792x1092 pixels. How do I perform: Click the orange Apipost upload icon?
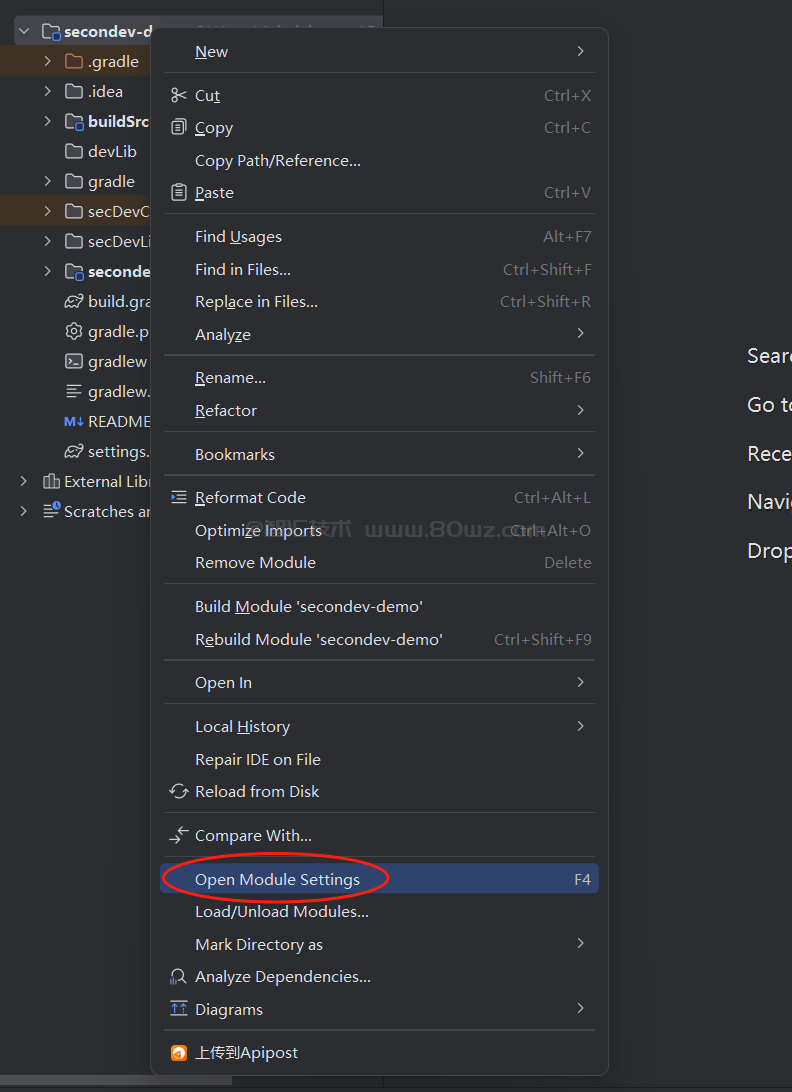pos(179,1052)
